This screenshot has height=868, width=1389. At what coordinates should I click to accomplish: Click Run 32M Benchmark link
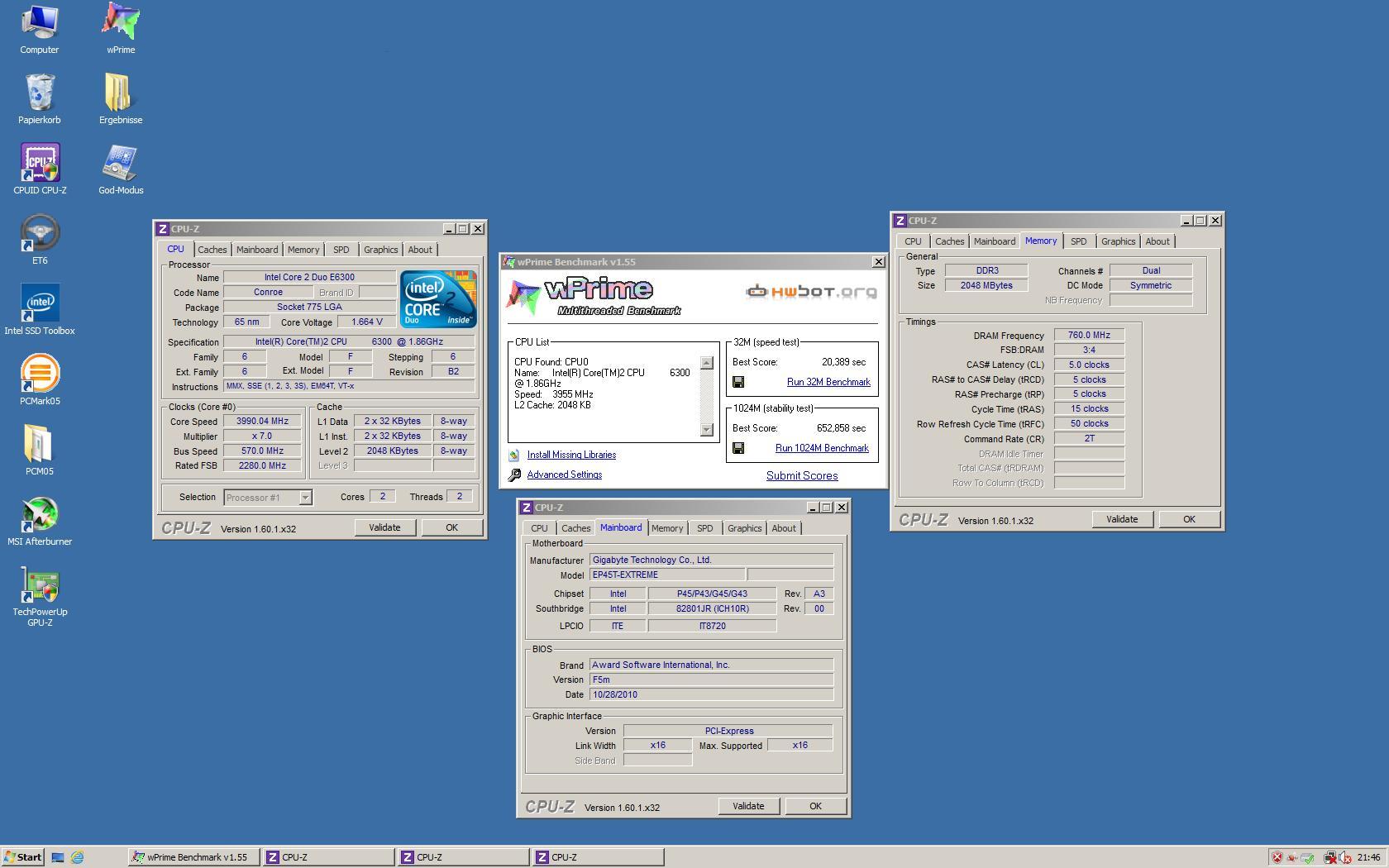(828, 382)
